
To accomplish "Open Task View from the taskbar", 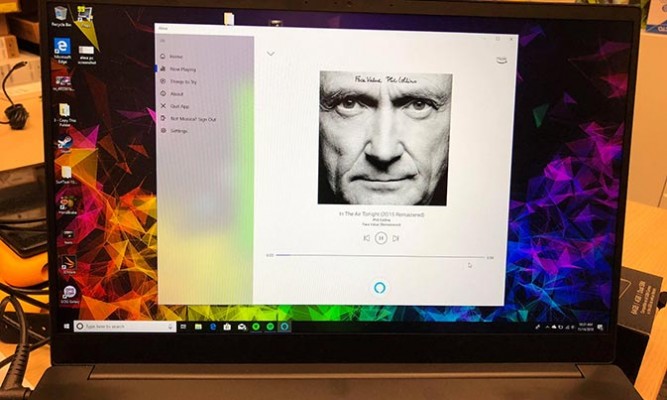I will 183,327.
